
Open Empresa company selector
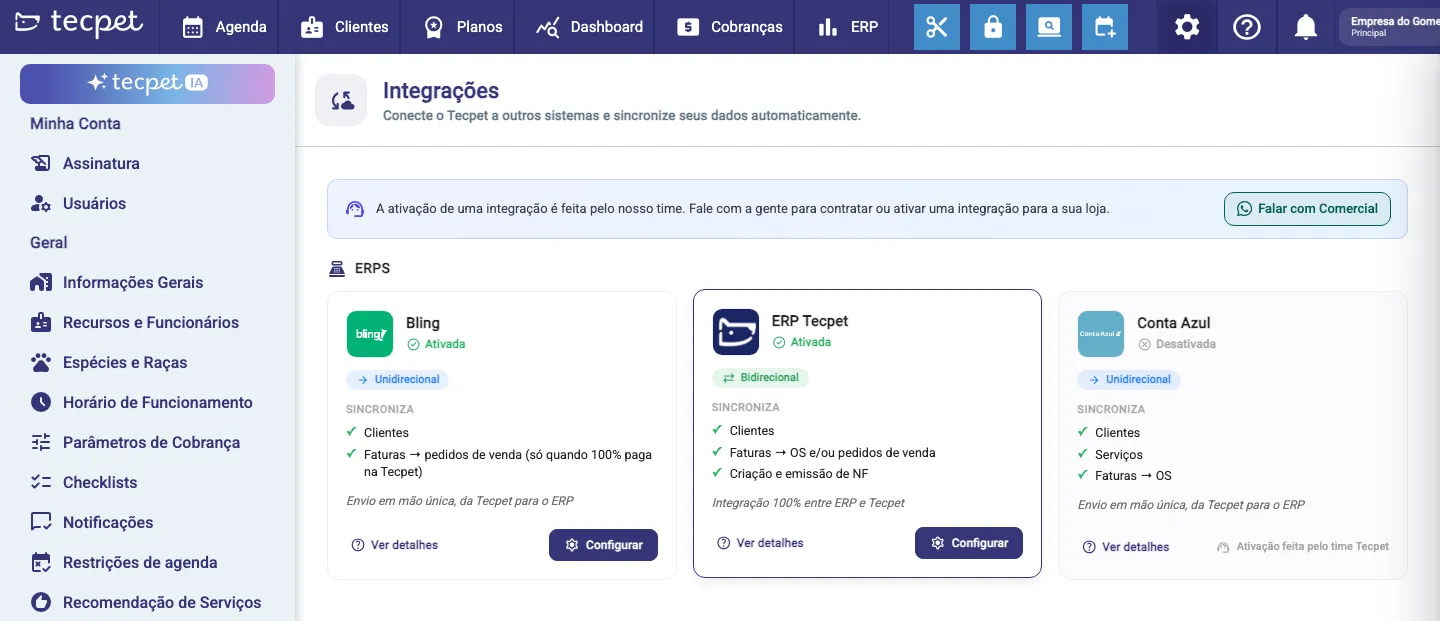(x=1389, y=27)
